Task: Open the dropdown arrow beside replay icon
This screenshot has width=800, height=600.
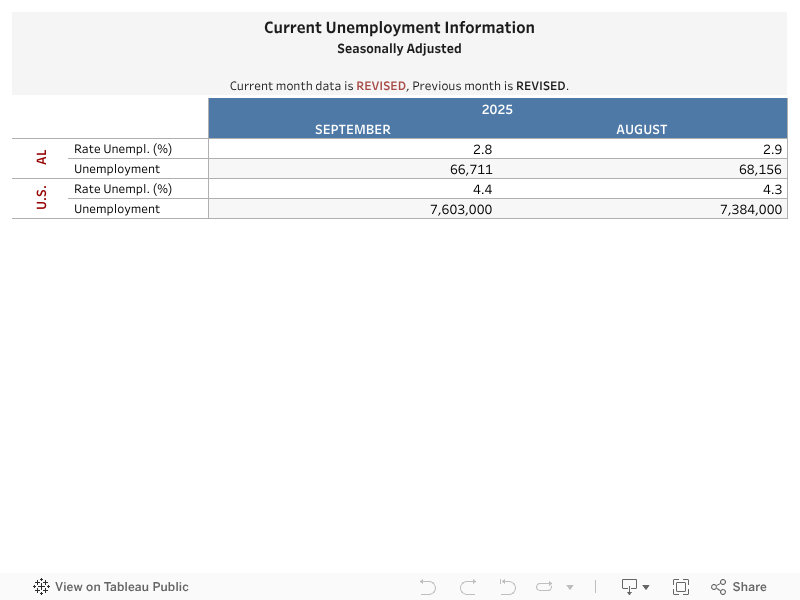Action: [570, 587]
